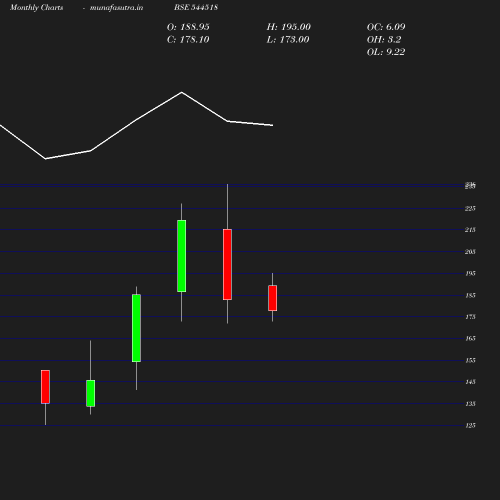Open the munafasutra.in site label
The height and width of the screenshot is (500, 500).
pyautogui.click(x=116, y=8)
